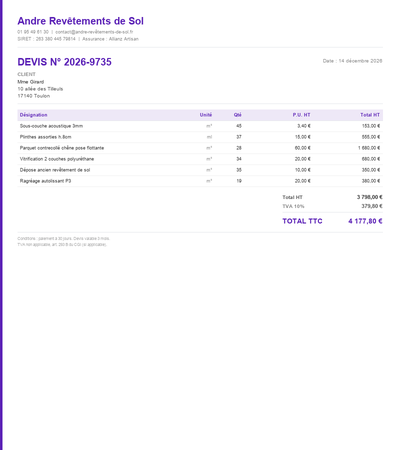This screenshot has height=450, width=400.
Task: Click the Parquet contrecollé chêne line item
Action: (x=62, y=148)
